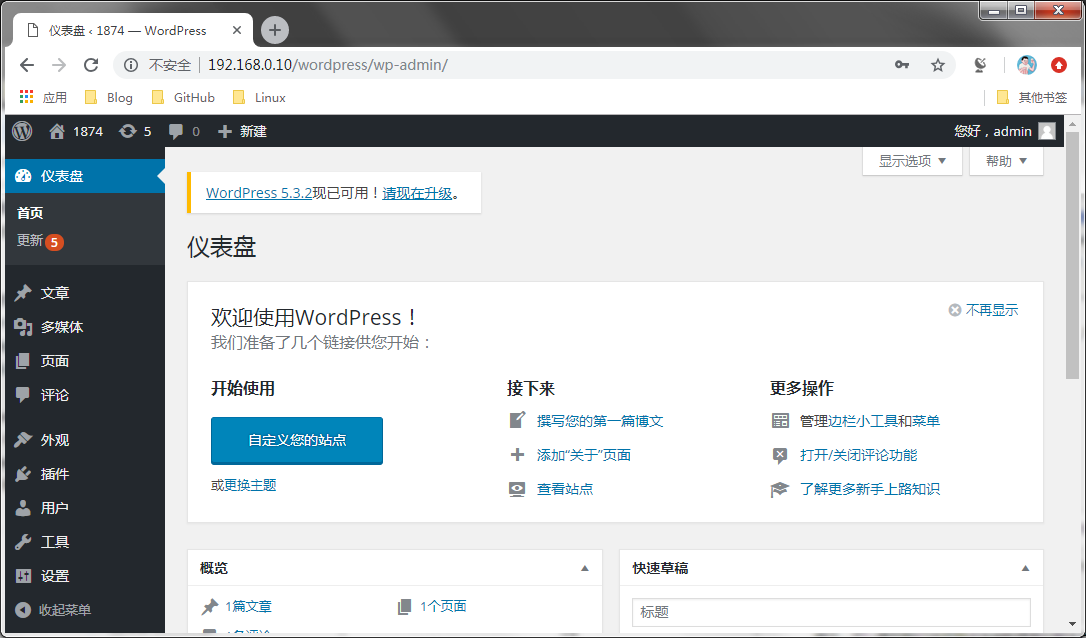
Task: Click the site info icon in address bar
Action: pos(131,65)
